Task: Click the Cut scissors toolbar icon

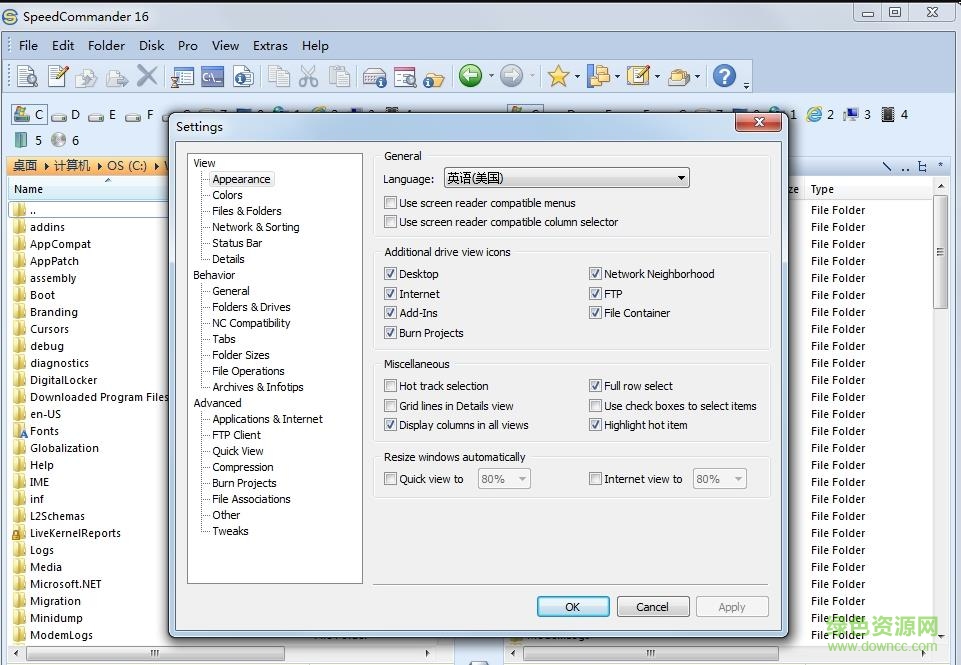Action: point(308,76)
